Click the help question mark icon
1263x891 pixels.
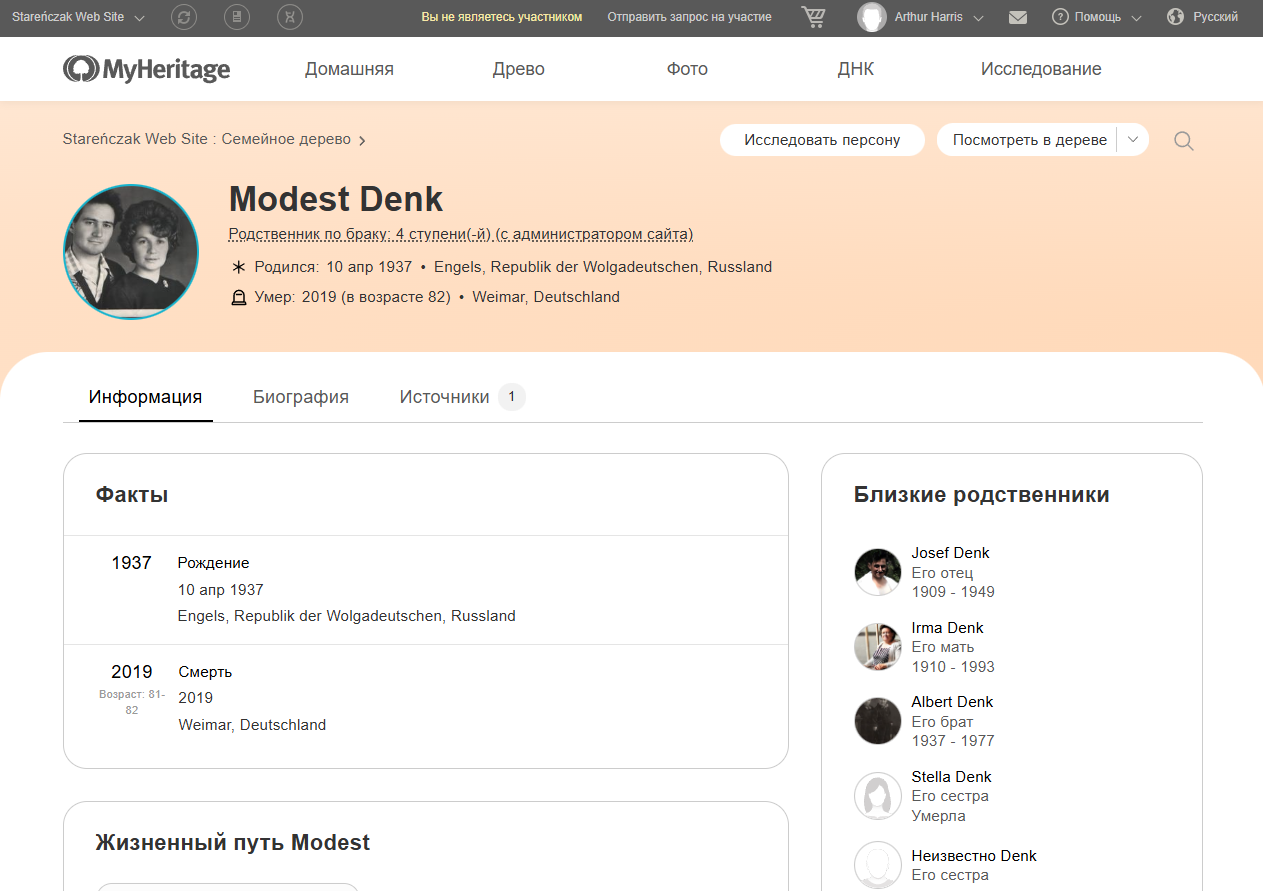pos(1060,17)
